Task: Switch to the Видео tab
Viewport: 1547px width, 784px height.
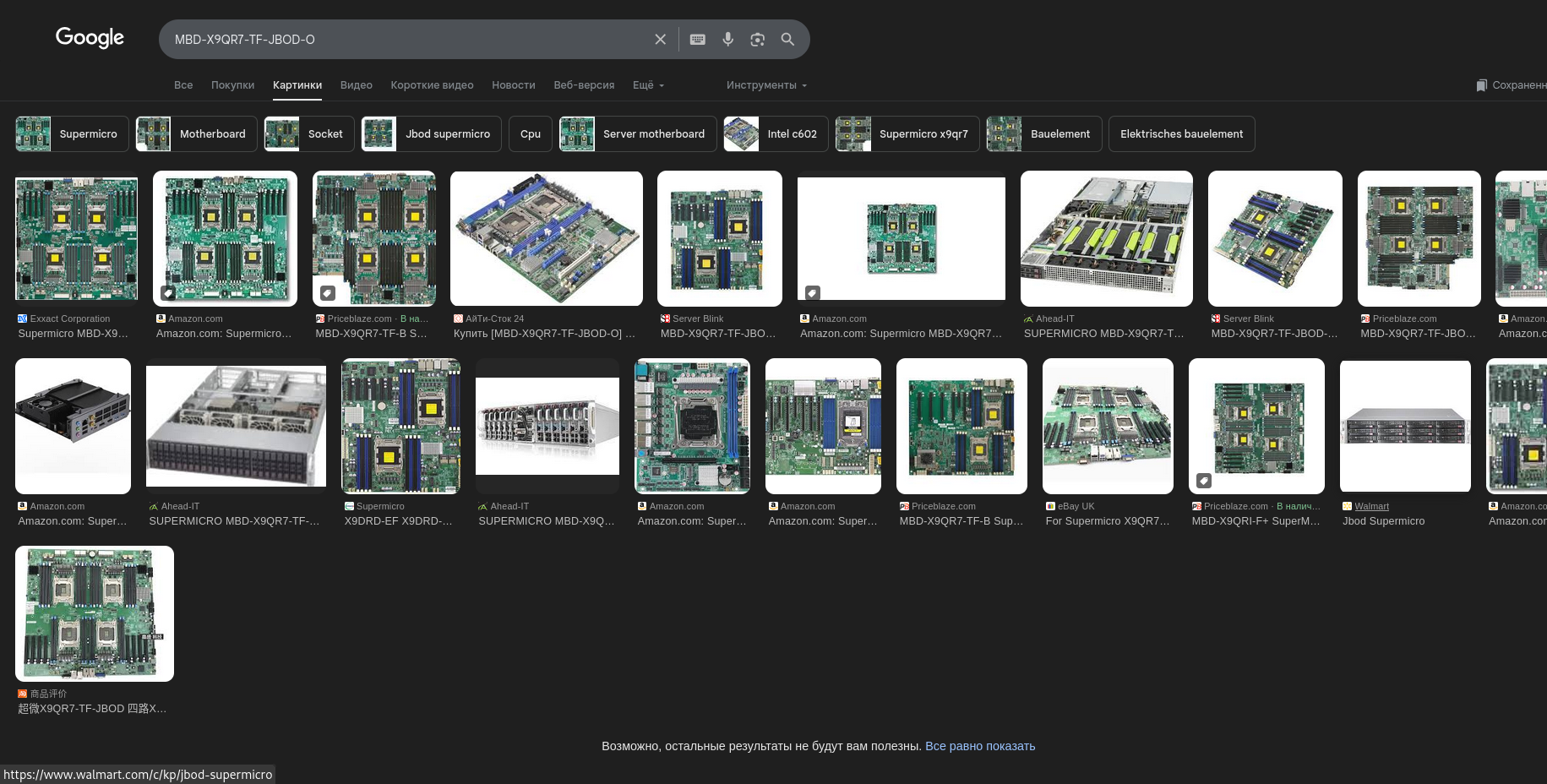Action: pyautogui.click(x=356, y=85)
